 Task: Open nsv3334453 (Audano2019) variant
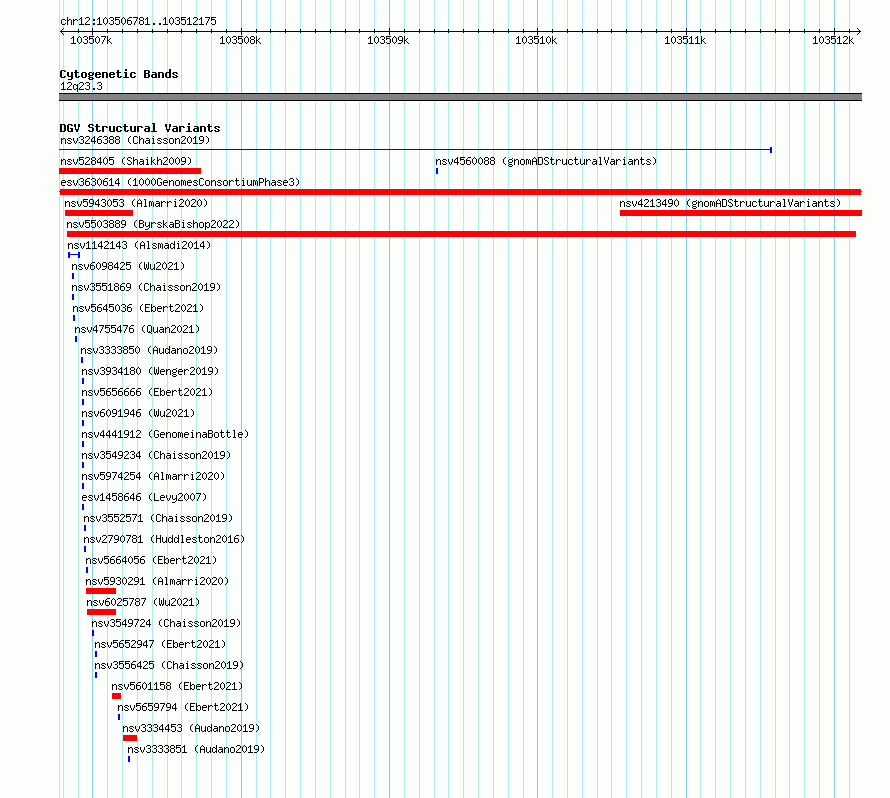191,728
